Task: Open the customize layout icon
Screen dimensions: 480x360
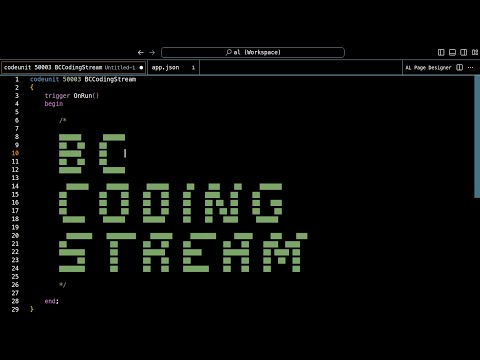Action: (x=475, y=52)
